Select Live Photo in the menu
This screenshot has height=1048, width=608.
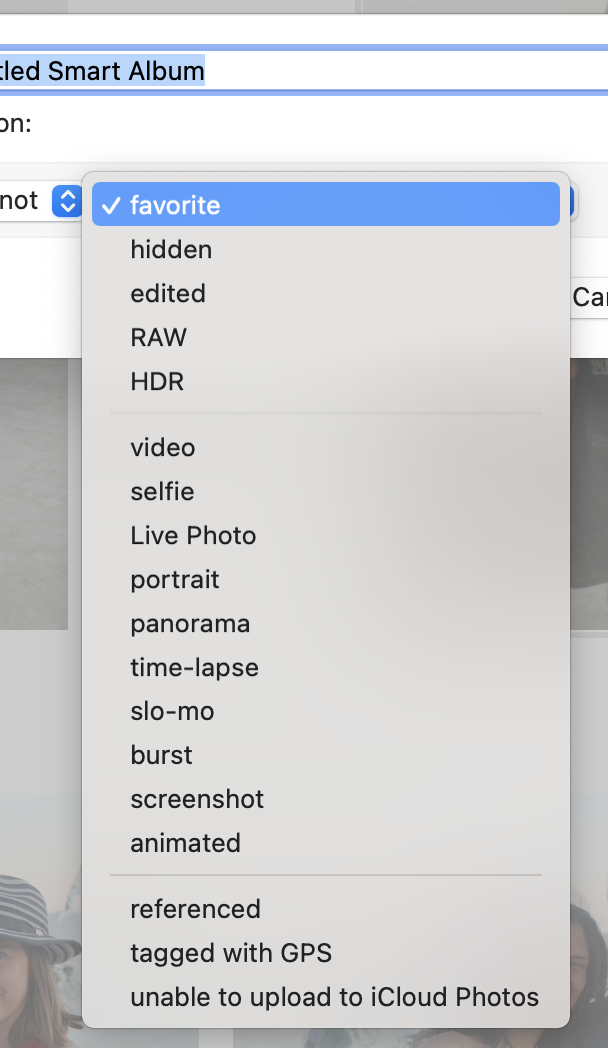coord(193,535)
